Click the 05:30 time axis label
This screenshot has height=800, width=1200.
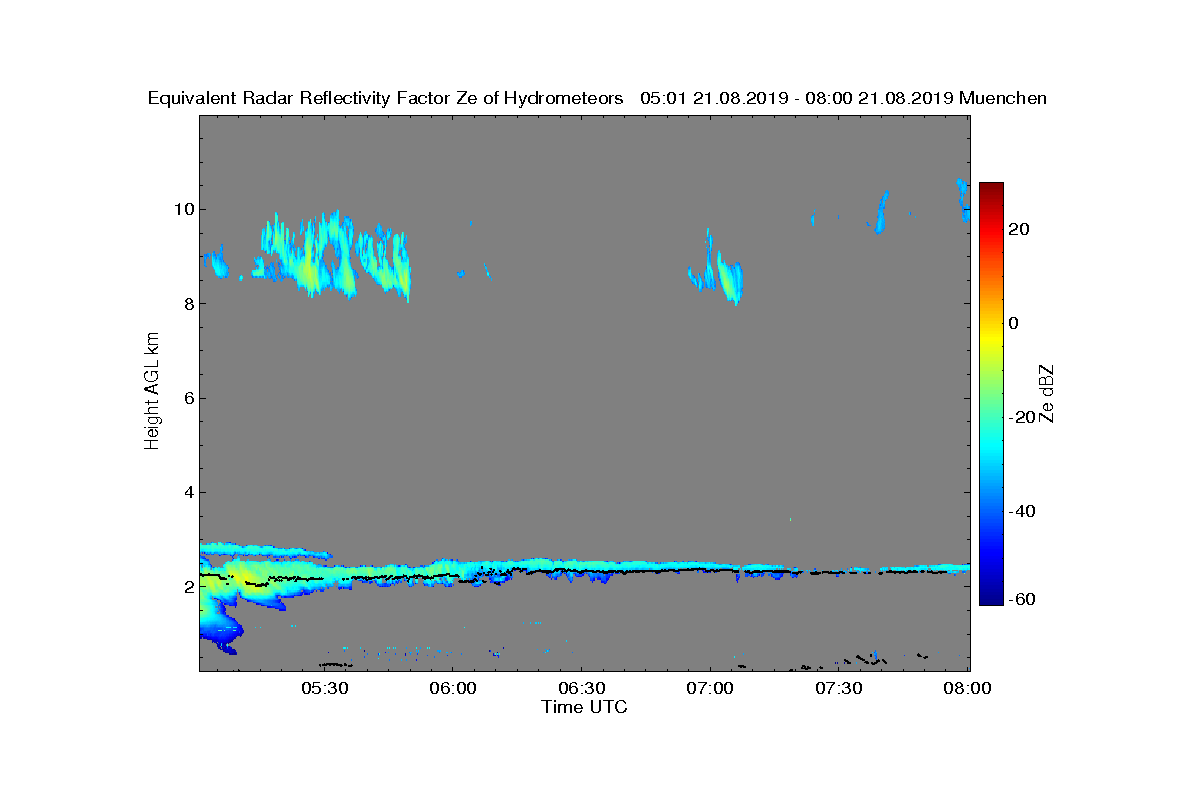324,689
